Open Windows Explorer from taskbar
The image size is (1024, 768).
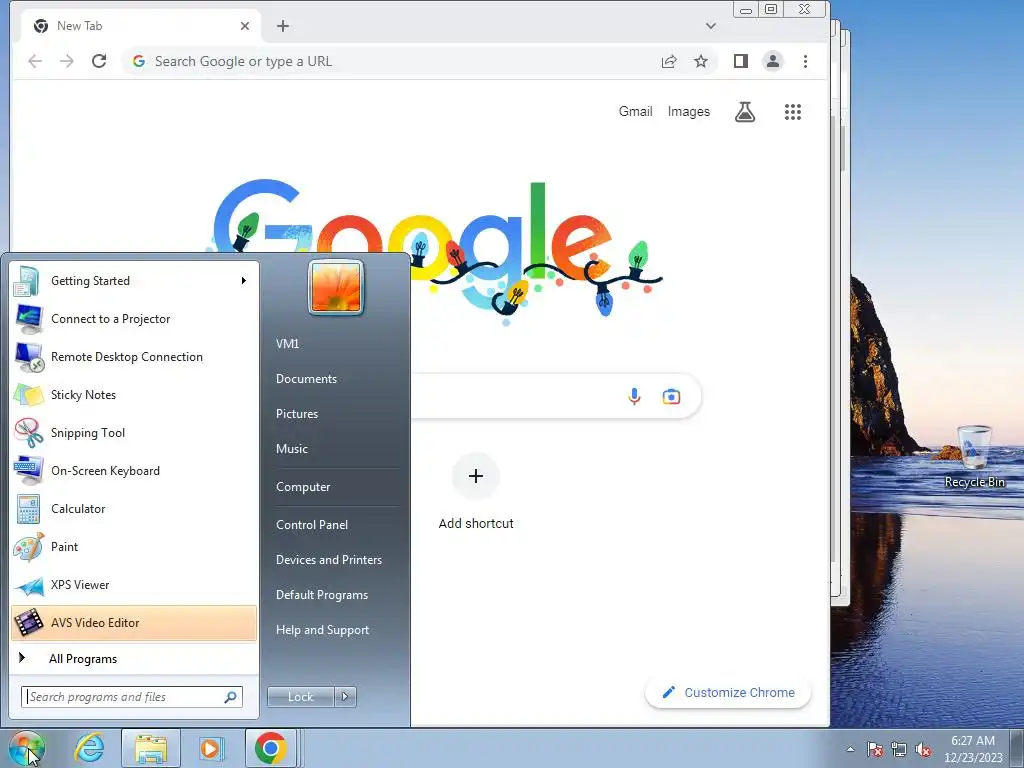click(151, 748)
